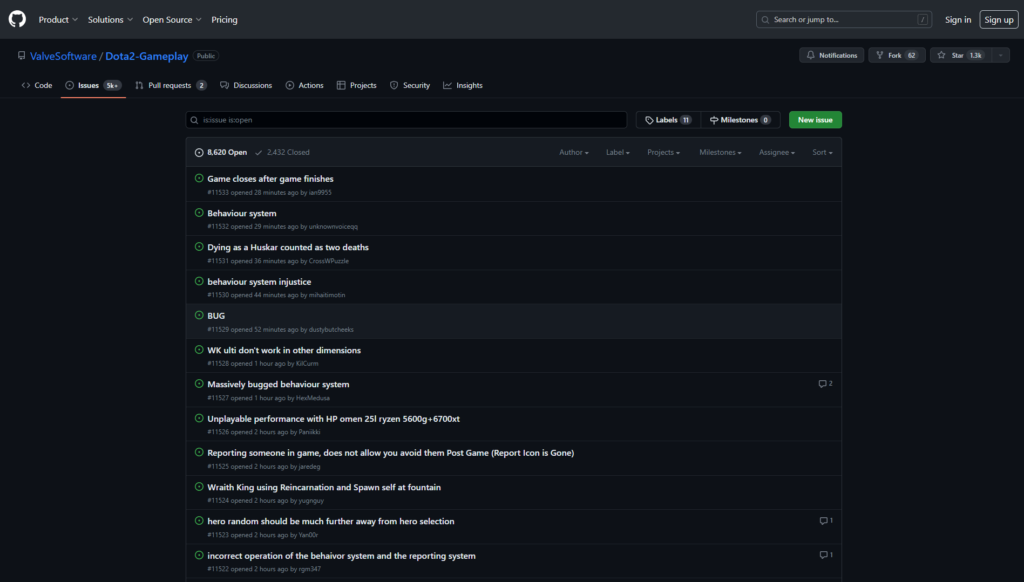Click the Notifications bell button

pyautogui.click(x=832, y=55)
